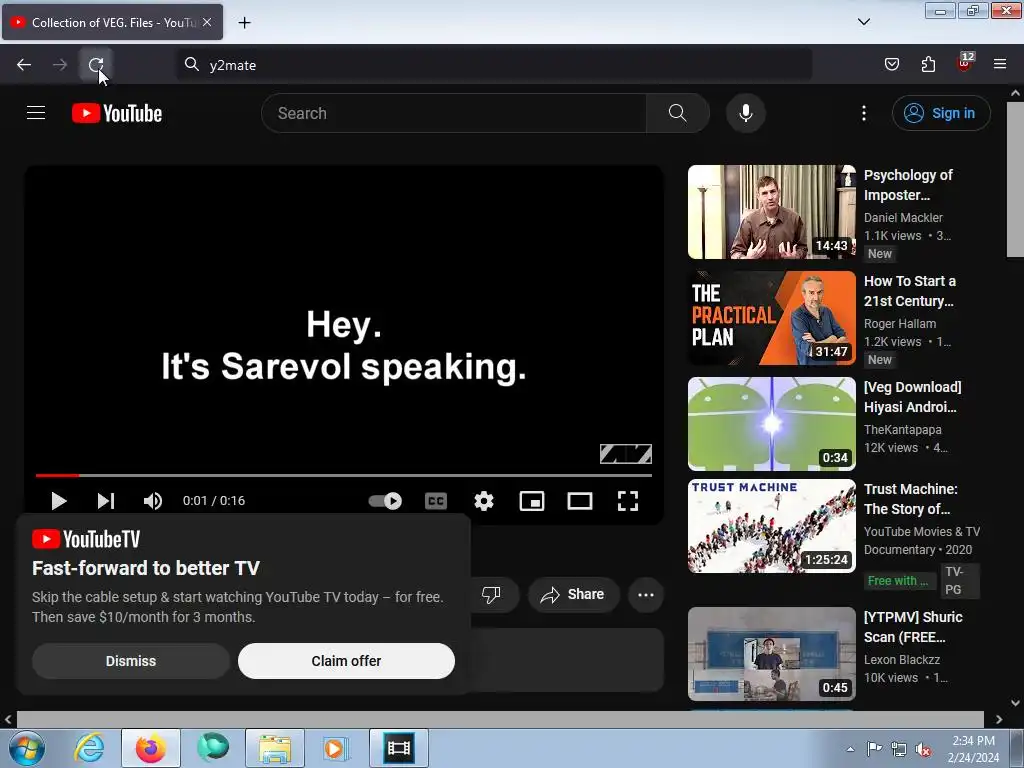The width and height of the screenshot is (1024, 768).
Task: Share the video
Action: (573, 594)
